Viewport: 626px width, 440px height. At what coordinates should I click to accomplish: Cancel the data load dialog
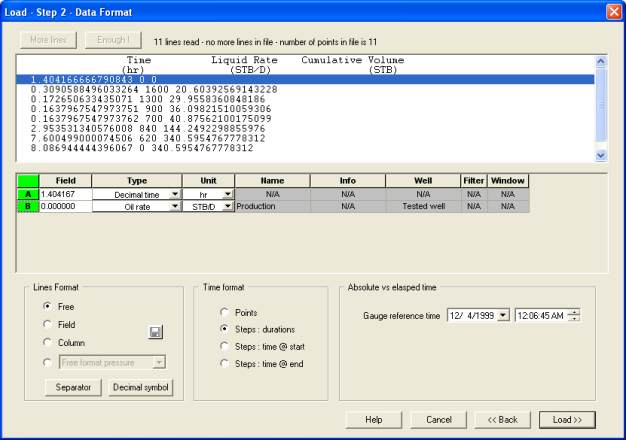pyautogui.click(x=438, y=419)
